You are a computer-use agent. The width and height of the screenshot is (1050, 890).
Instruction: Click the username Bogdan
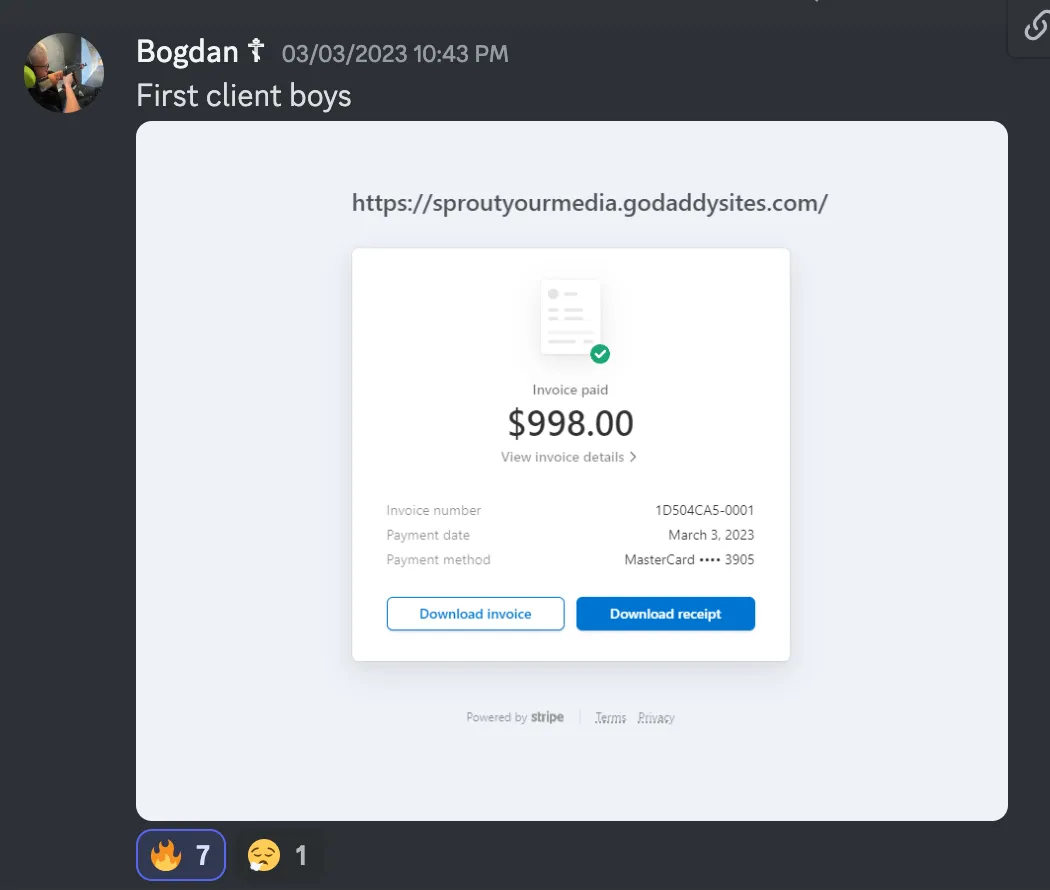tap(188, 52)
